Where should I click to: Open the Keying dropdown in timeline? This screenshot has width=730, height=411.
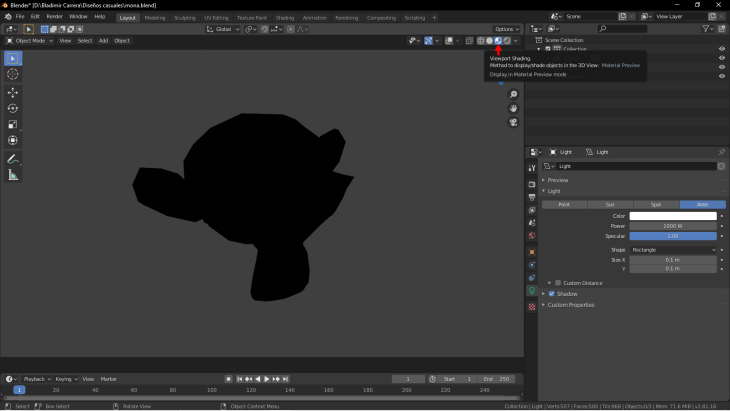coord(66,379)
